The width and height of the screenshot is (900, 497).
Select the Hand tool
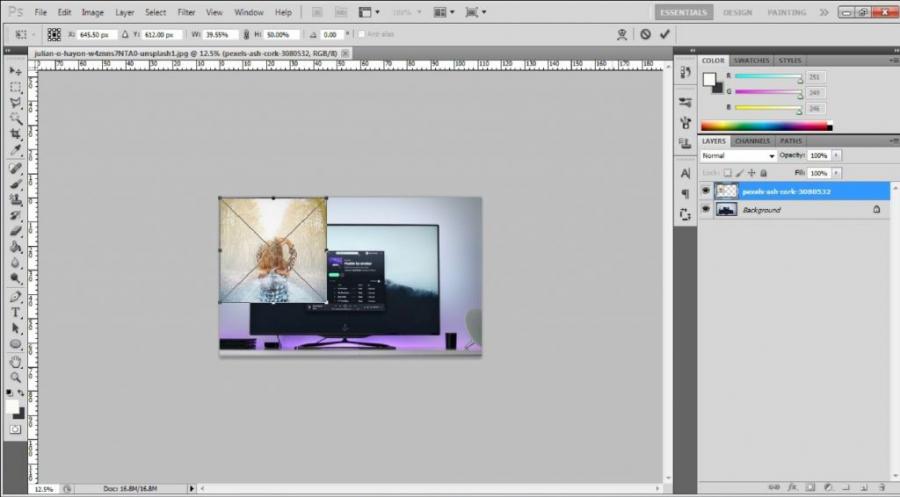15,362
